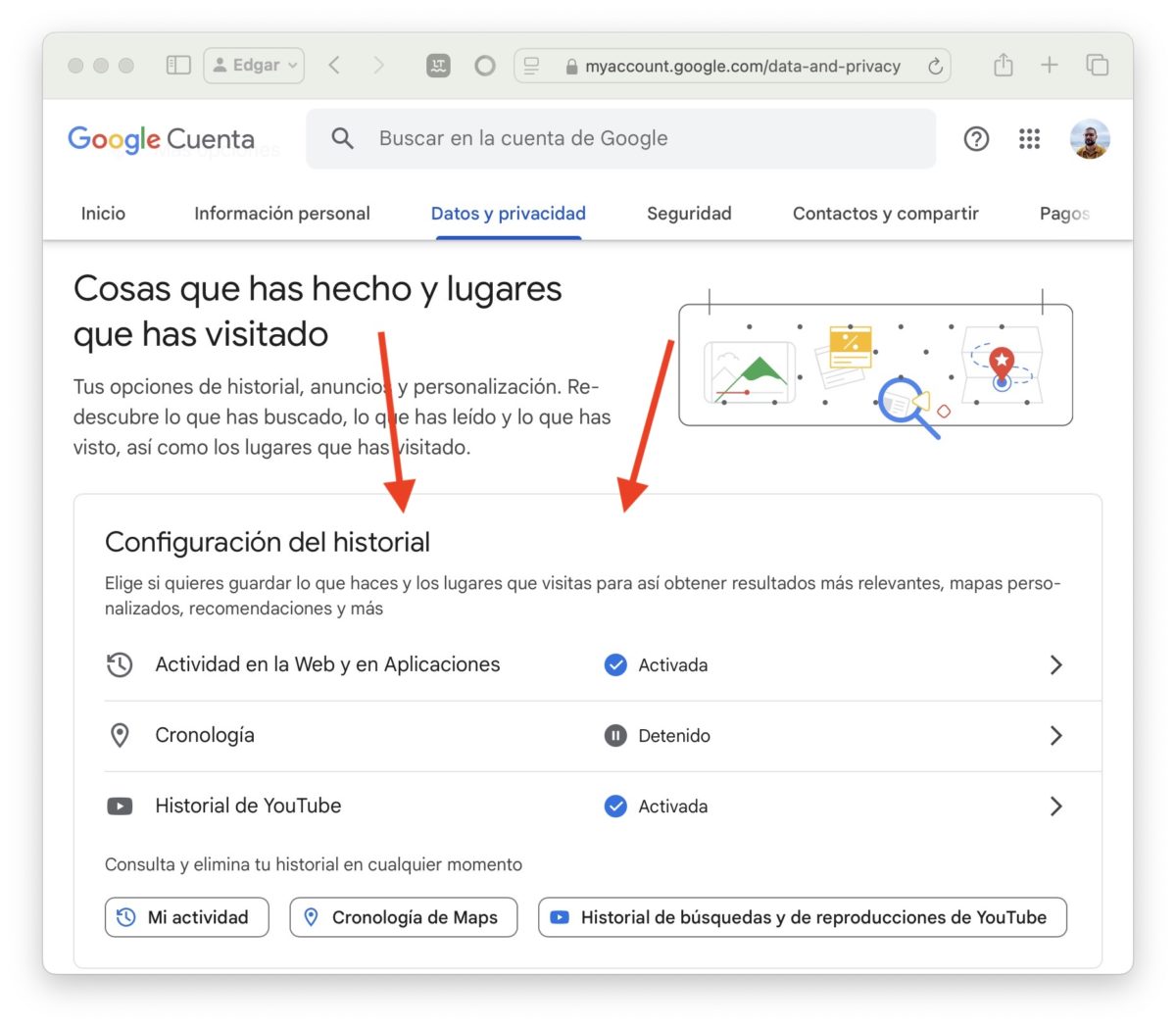Add a new tab with the plus icon
Viewport: 1176px width, 1027px height.
click(x=1050, y=66)
